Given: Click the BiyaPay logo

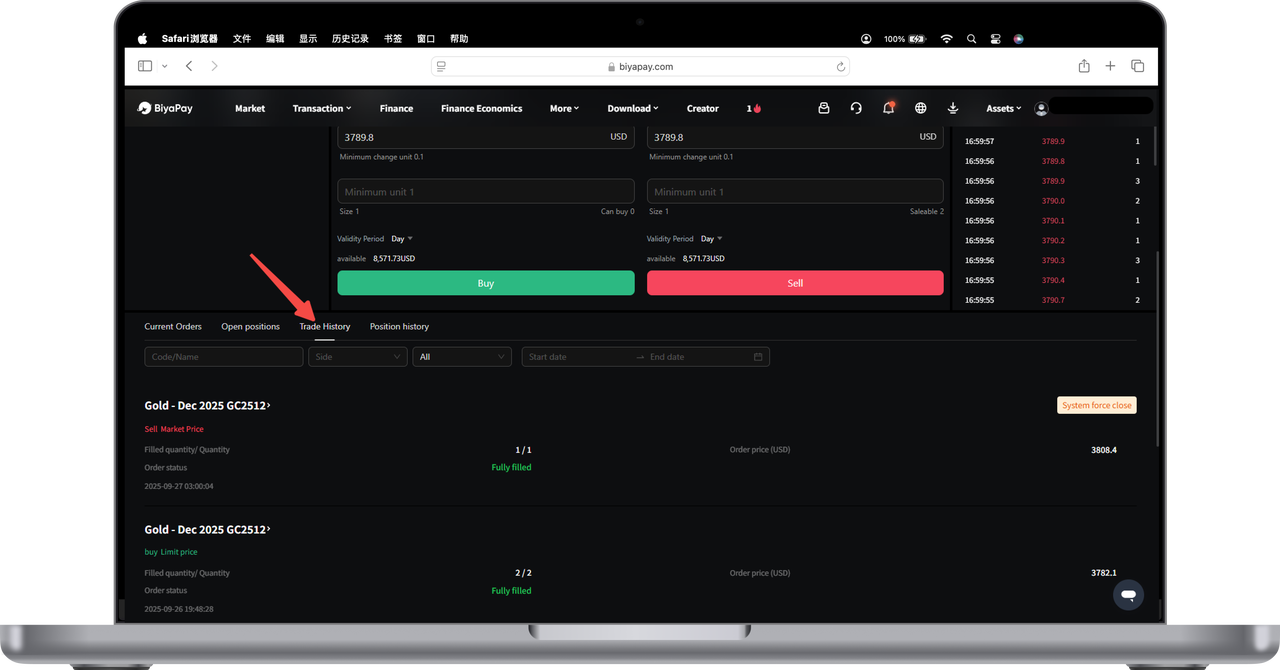Looking at the screenshot, I should pos(166,108).
